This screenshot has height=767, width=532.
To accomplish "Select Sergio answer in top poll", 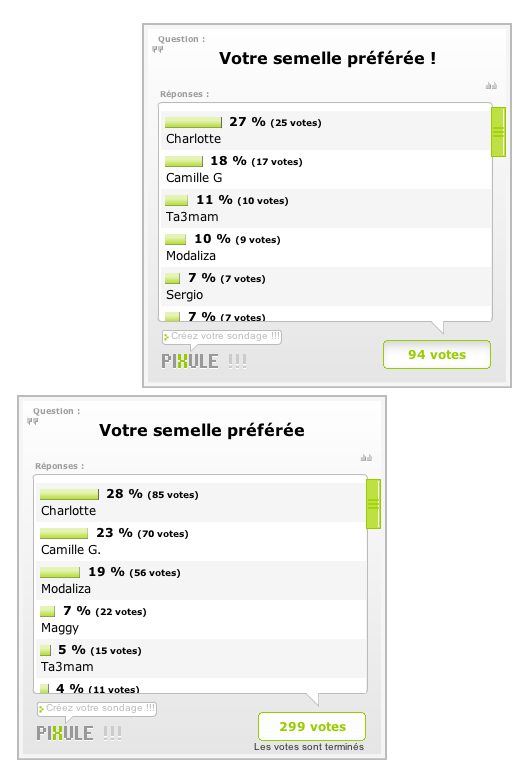I will click(x=326, y=287).
